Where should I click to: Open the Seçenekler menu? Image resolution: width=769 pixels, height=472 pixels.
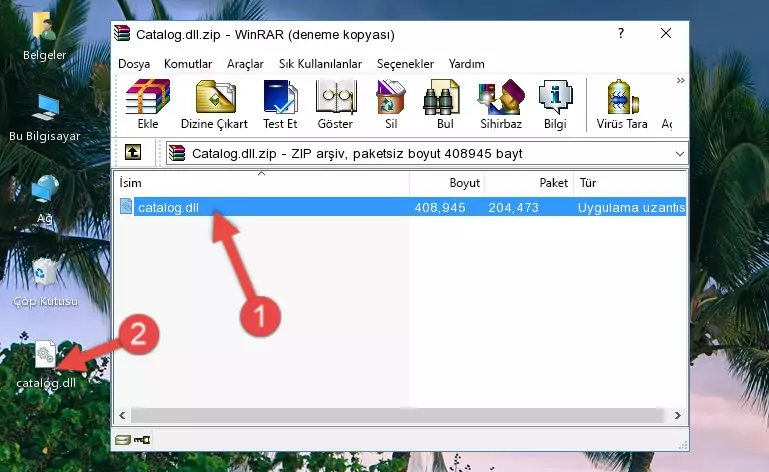[405, 64]
